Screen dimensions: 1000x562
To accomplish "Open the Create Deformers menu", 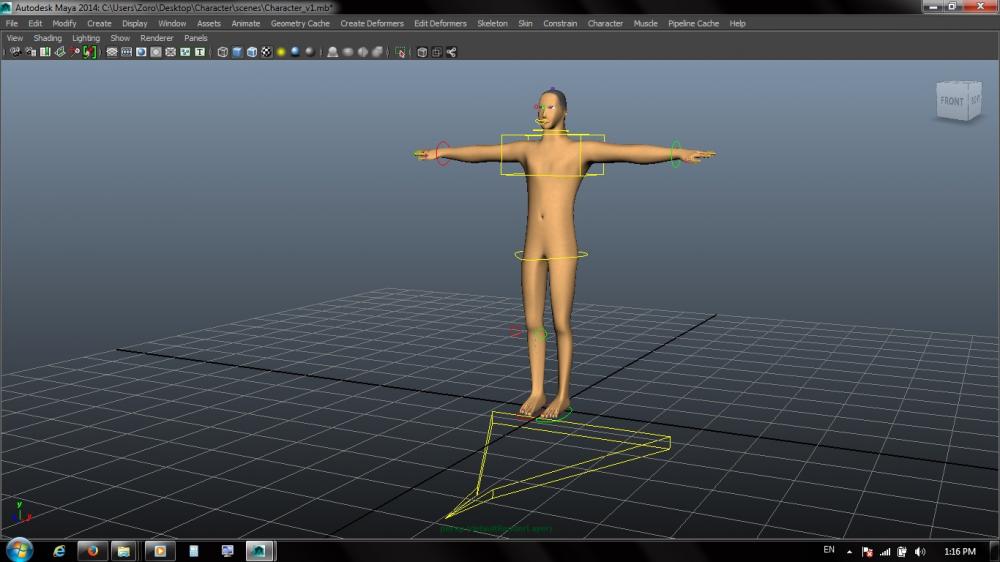I will click(x=372, y=23).
